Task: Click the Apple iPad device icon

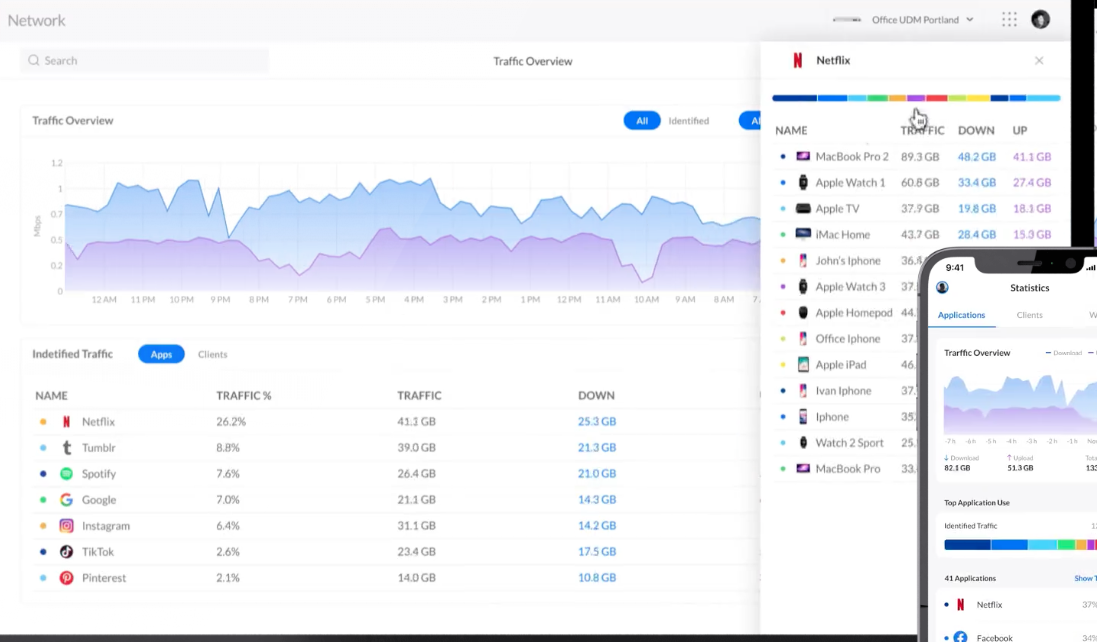Action: [x=803, y=364]
